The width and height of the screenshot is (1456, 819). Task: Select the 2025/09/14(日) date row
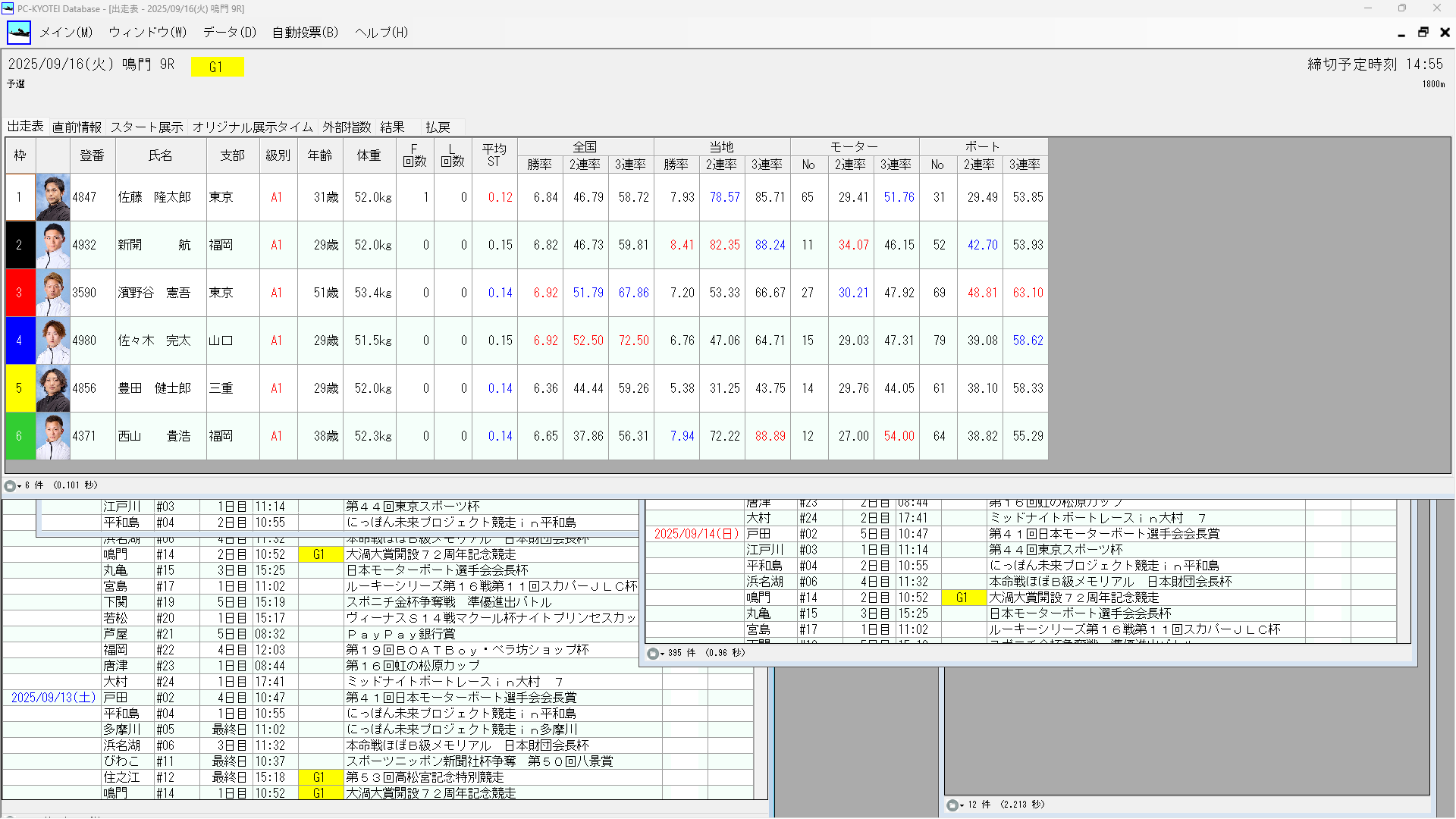click(696, 534)
